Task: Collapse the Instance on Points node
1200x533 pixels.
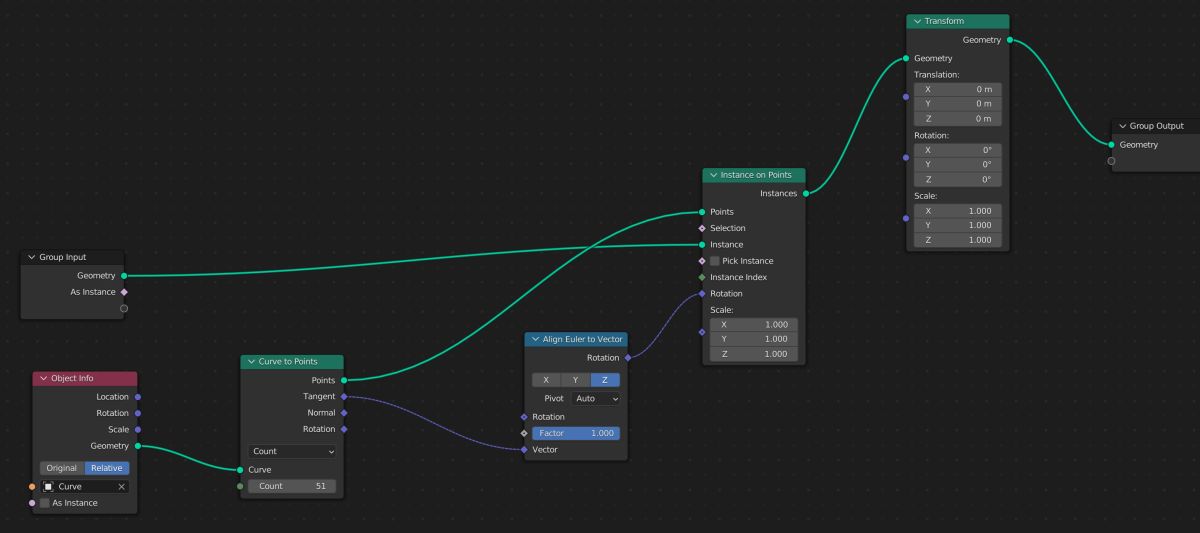Action: [x=713, y=175]
